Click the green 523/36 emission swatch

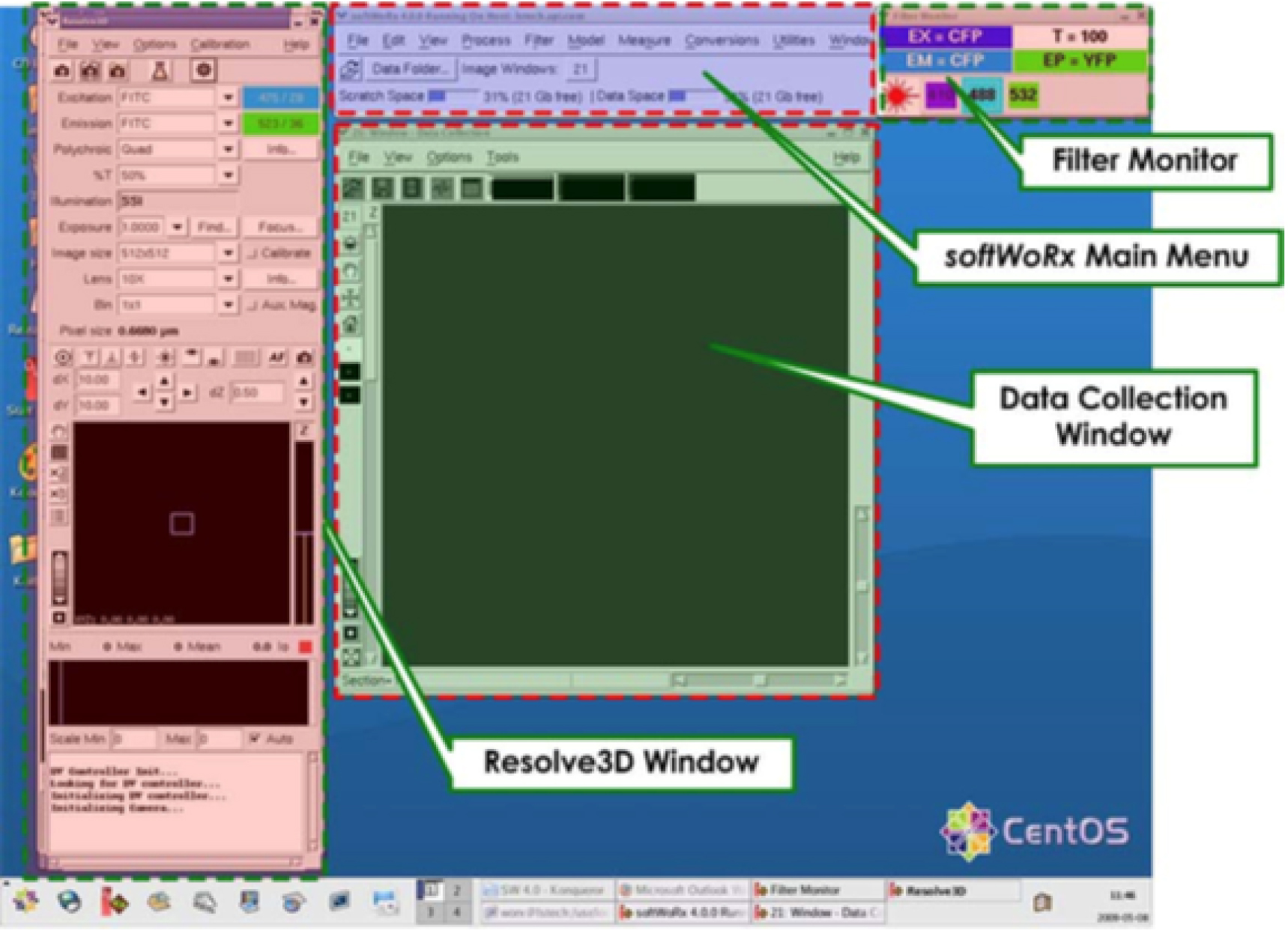point(280,123)
